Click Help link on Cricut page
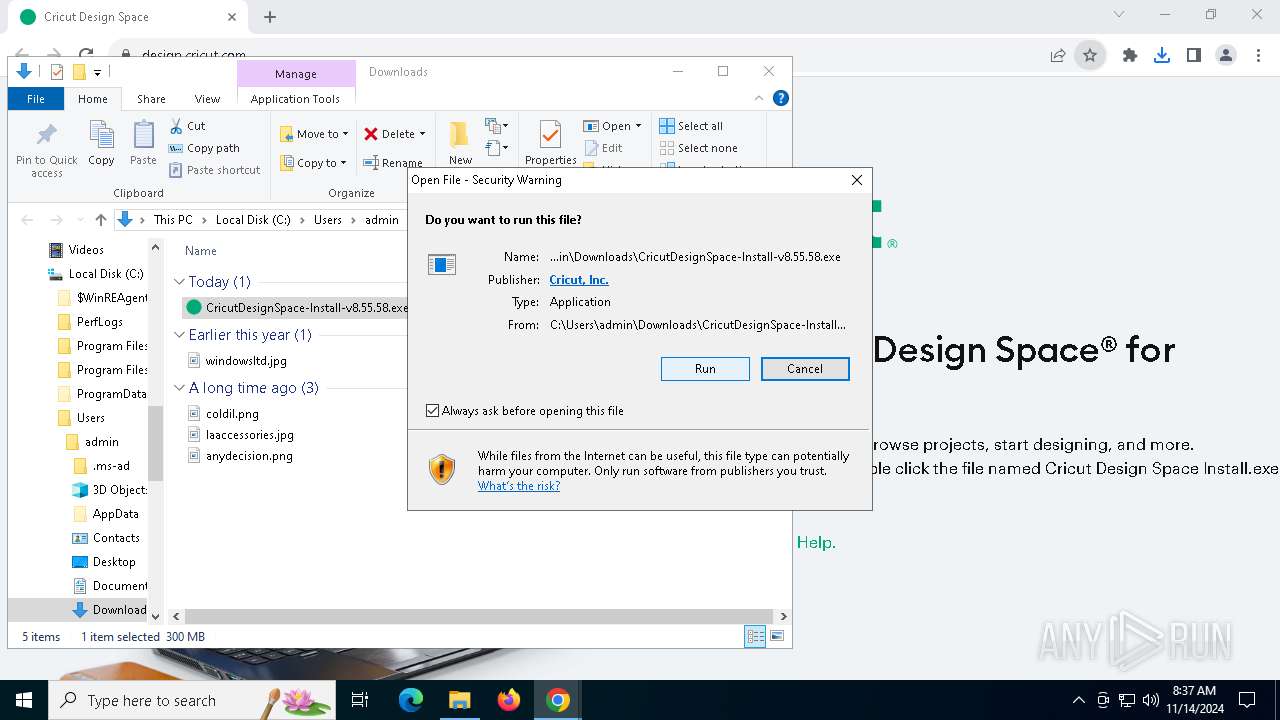Viewport: 1280px width, 720px height. click(816, 542)
